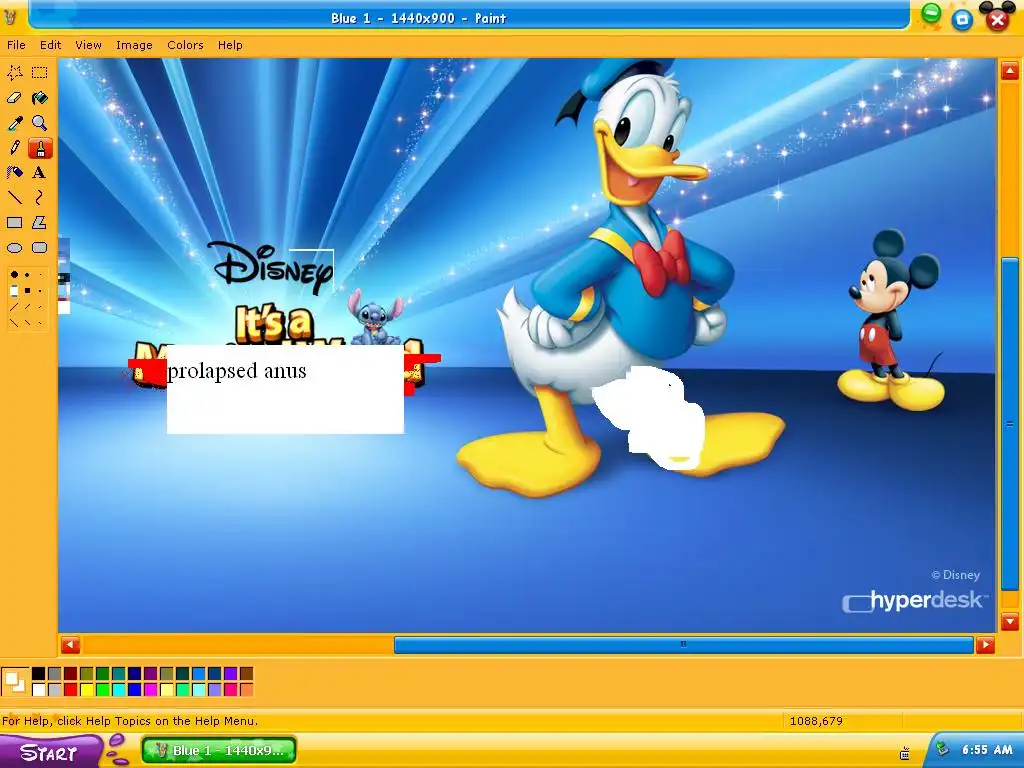
Task: Click the right arrow on horizontal scrollbar
Action: point(985,645)
